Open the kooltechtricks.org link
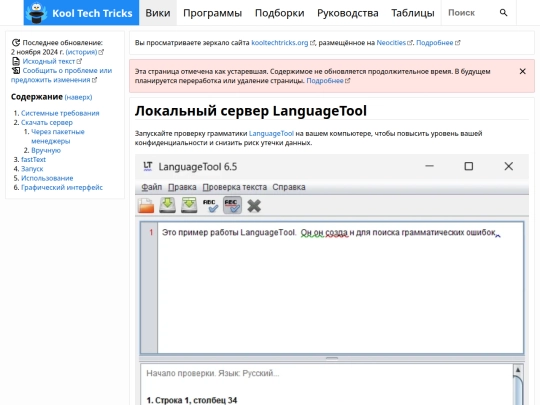The width and height of the screenshot is (540, 405). tap(280, 43)
